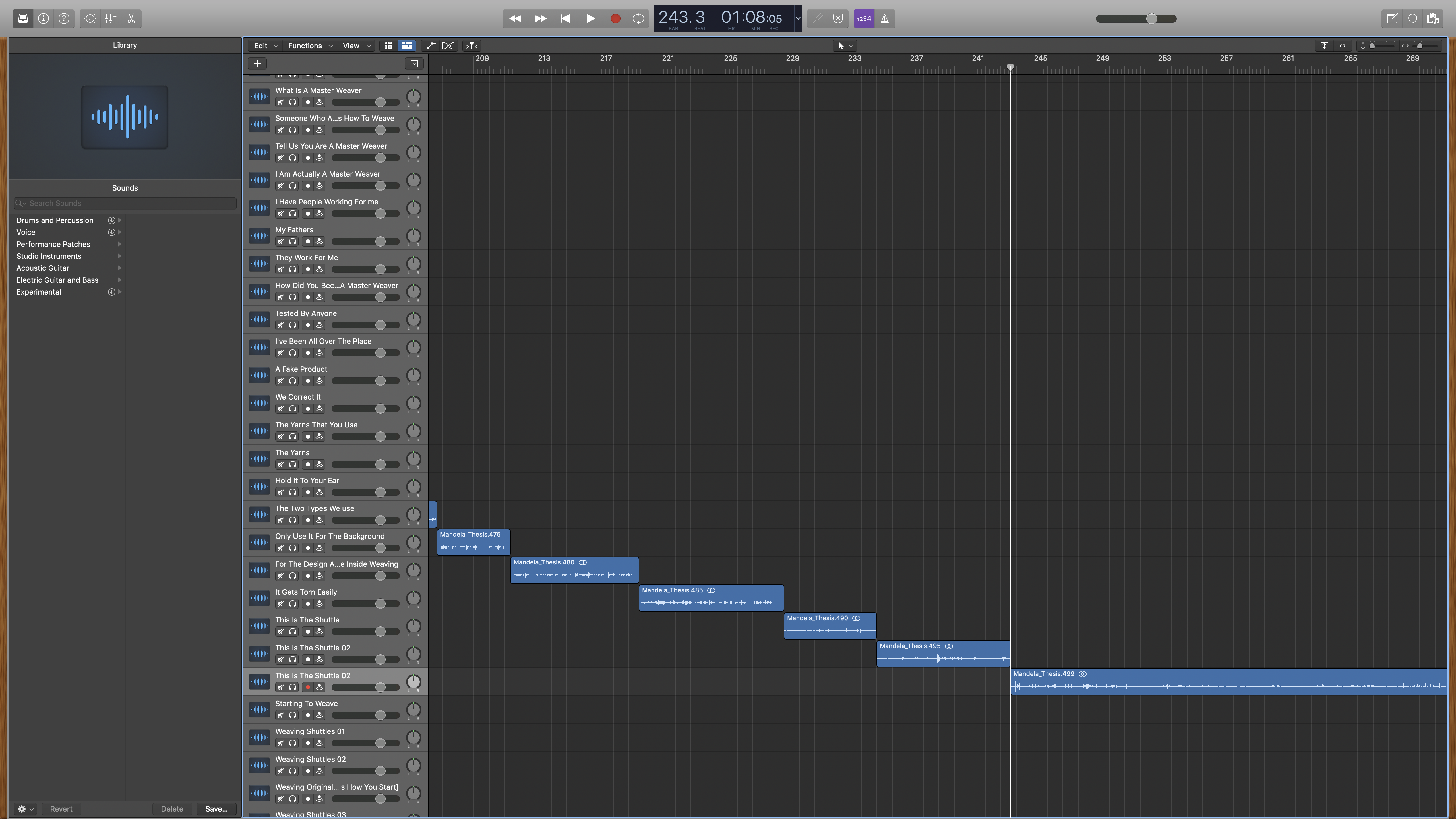Open the Editors scissors icon
Image resolution: width=1456 pixels, height=819 pixels.
[131, 19]
